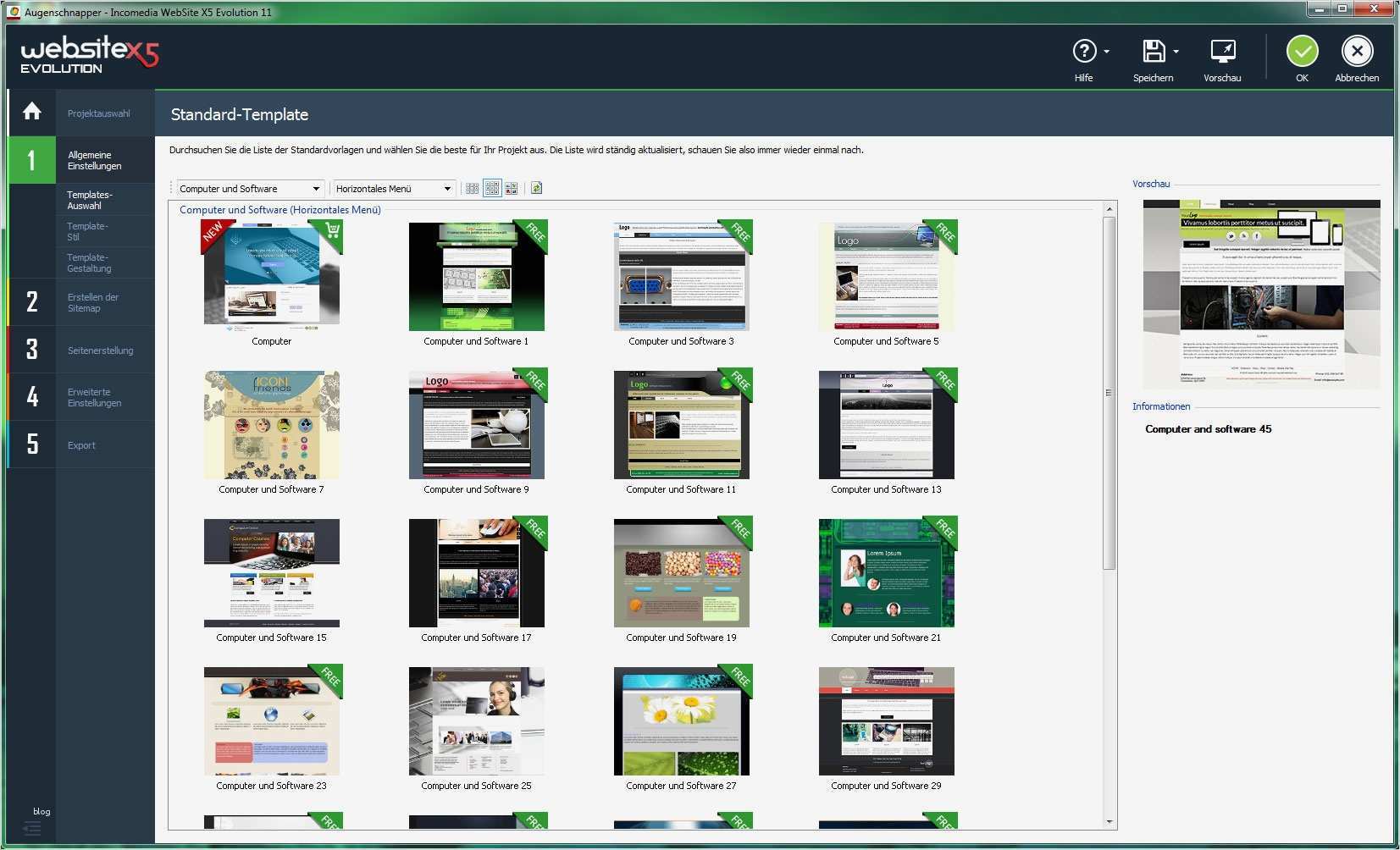Enable colored thumbnail display mode
Image resolution: width=1400 pixels, height=850 pixels.
click(511, 188)
